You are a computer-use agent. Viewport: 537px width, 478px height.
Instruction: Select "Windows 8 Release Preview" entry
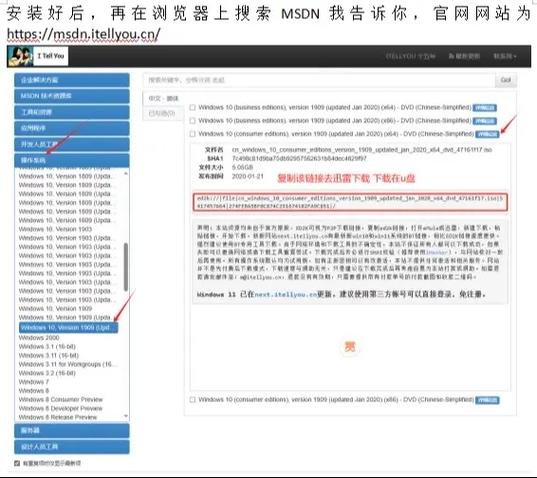click(x=58, y=417)
